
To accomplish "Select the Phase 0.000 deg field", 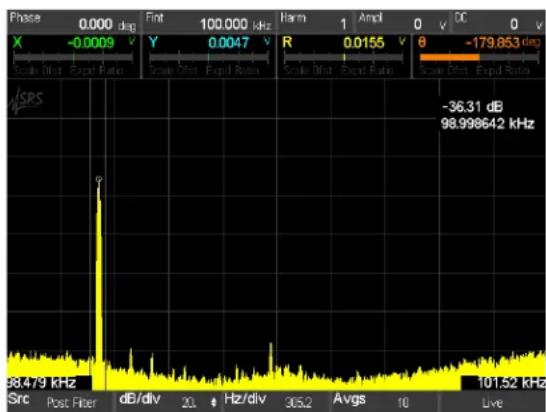I will point(73,23).
